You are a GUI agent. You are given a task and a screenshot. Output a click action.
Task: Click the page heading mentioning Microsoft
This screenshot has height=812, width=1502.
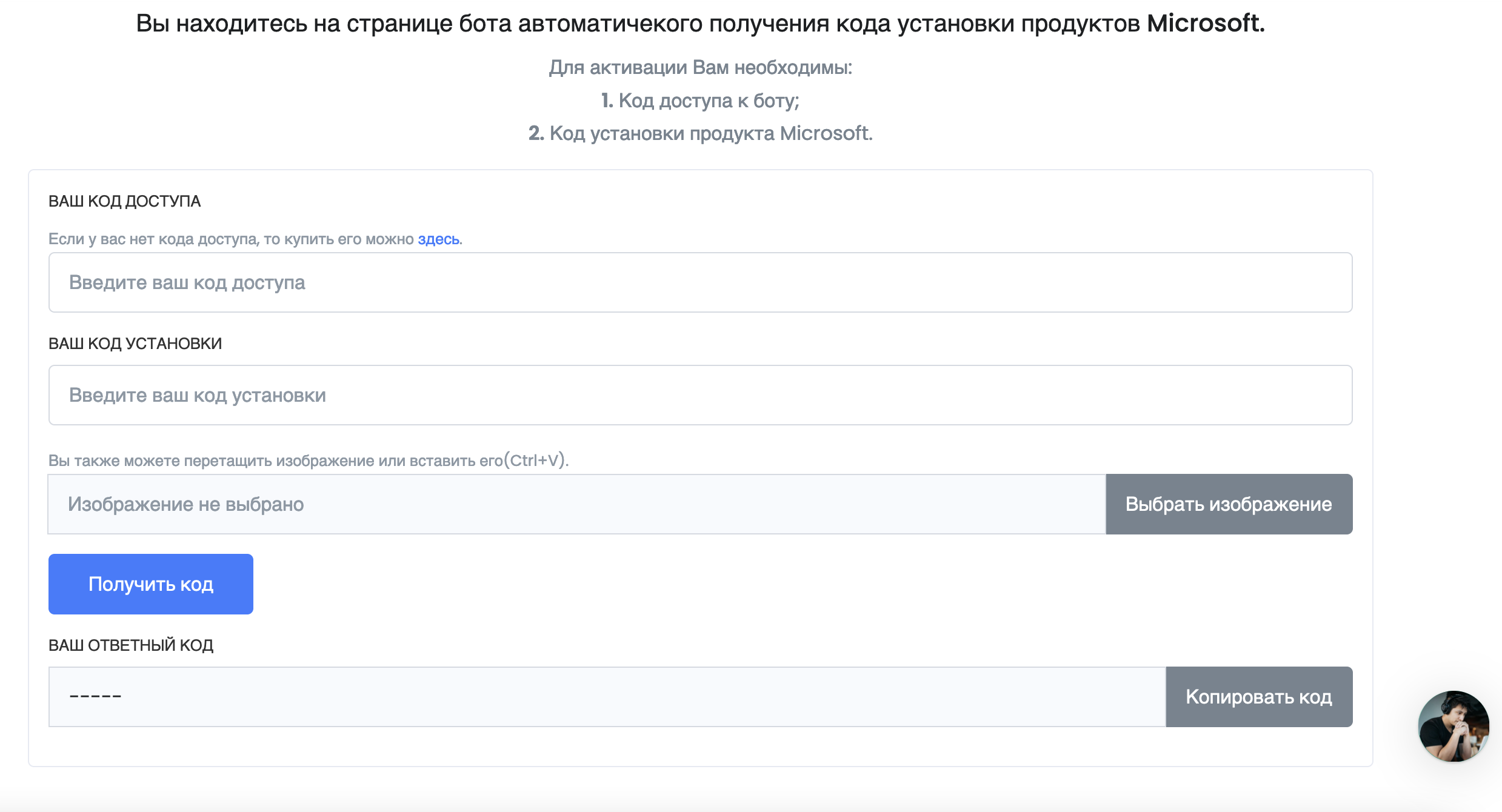coord(700,24)
